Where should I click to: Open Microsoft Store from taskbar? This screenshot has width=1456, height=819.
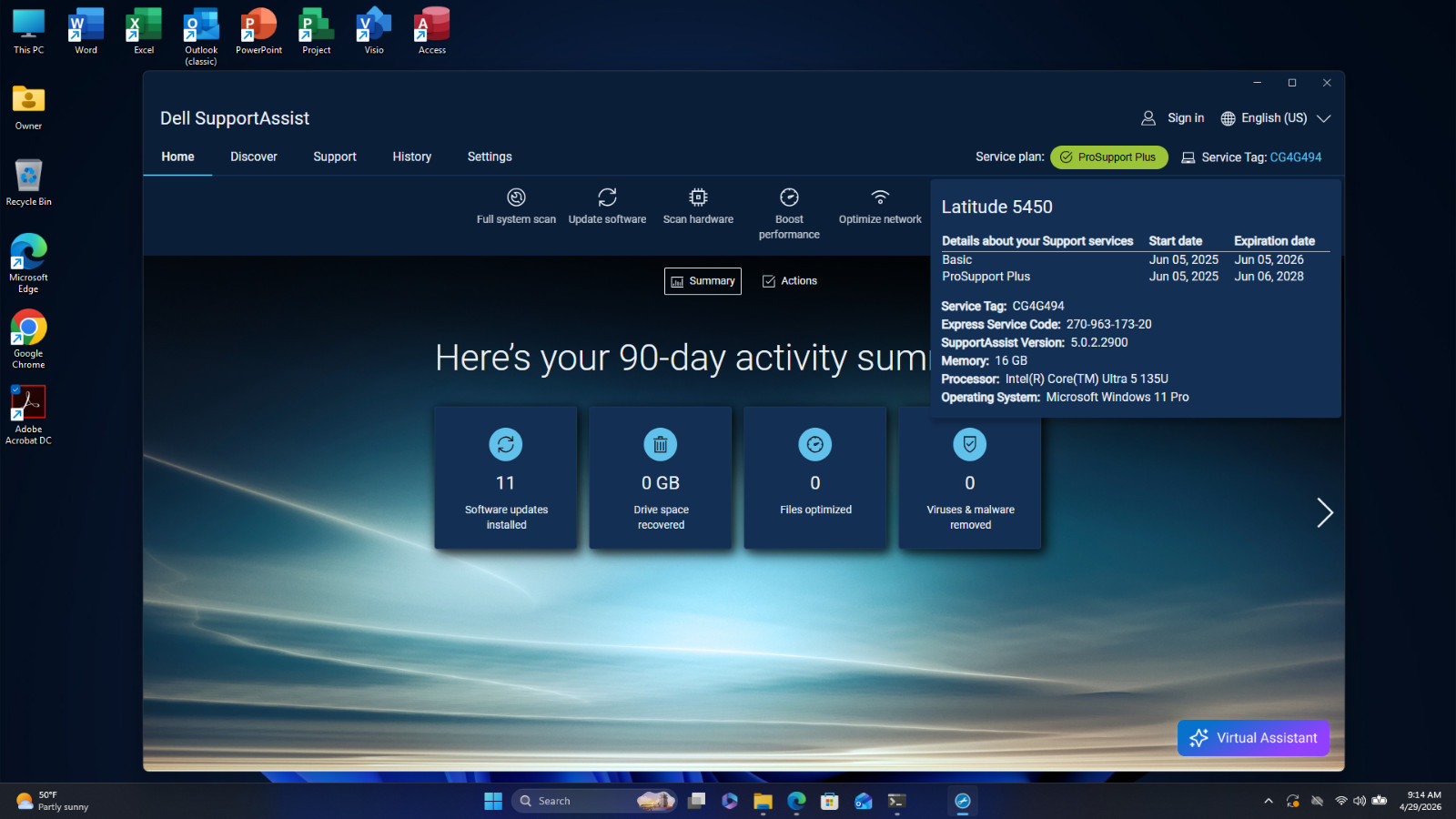[829, 801]
